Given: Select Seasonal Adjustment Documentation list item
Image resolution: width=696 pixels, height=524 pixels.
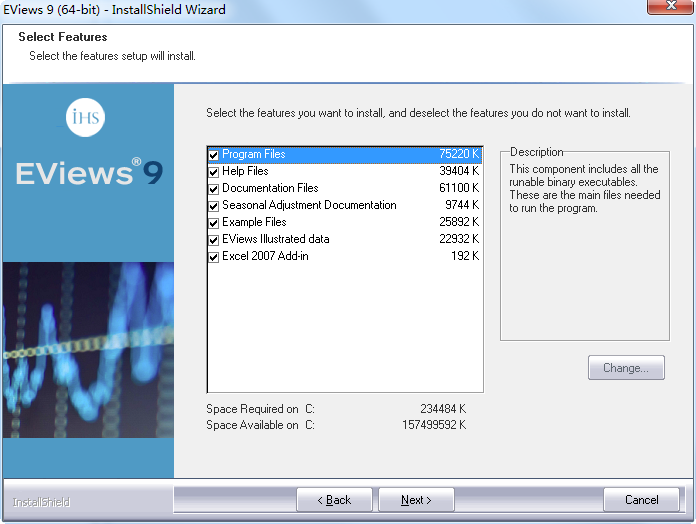Looking at the screenshot, I should (309, 206).
